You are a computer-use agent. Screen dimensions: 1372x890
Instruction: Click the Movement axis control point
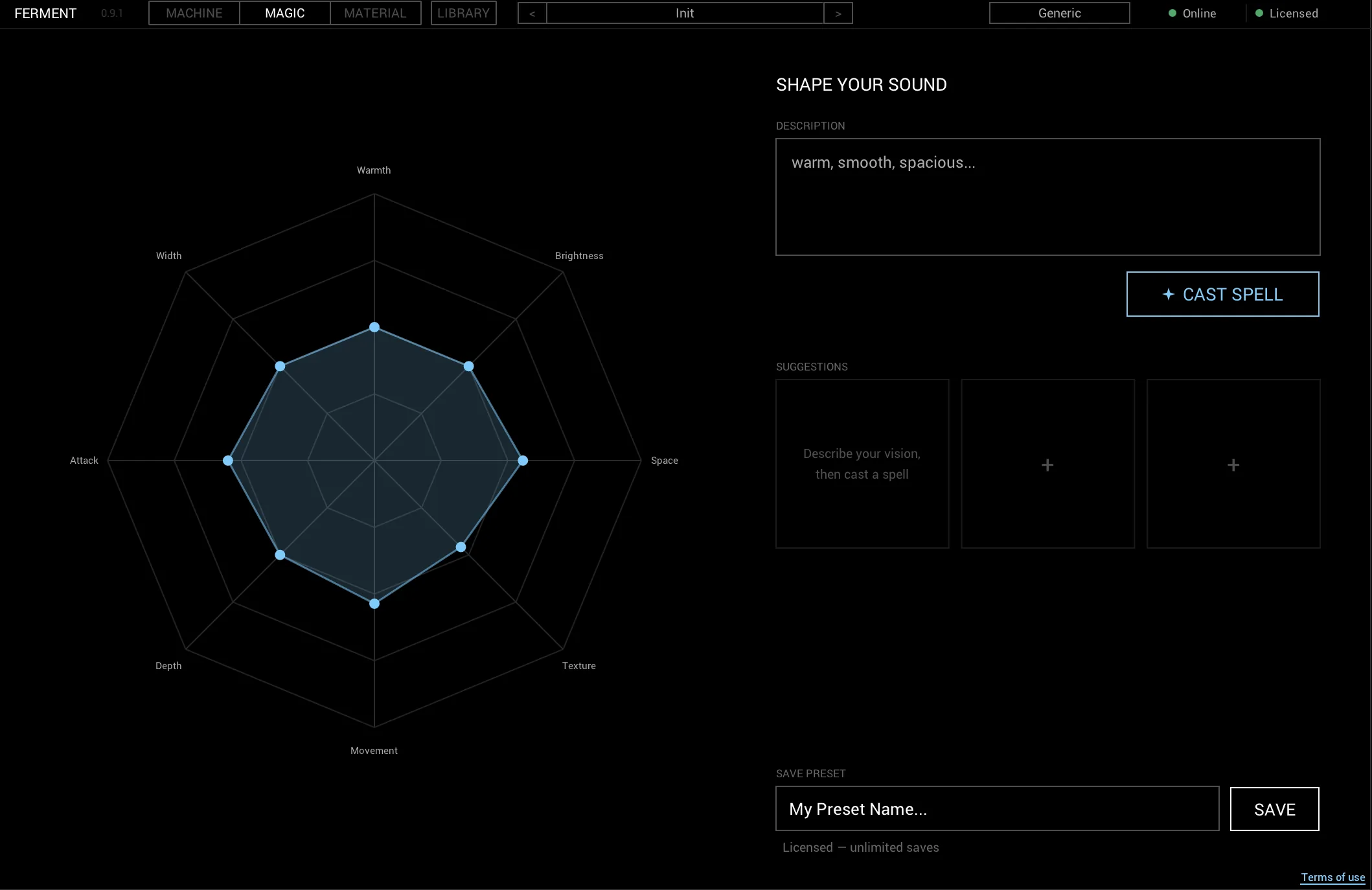pos(374,603)
